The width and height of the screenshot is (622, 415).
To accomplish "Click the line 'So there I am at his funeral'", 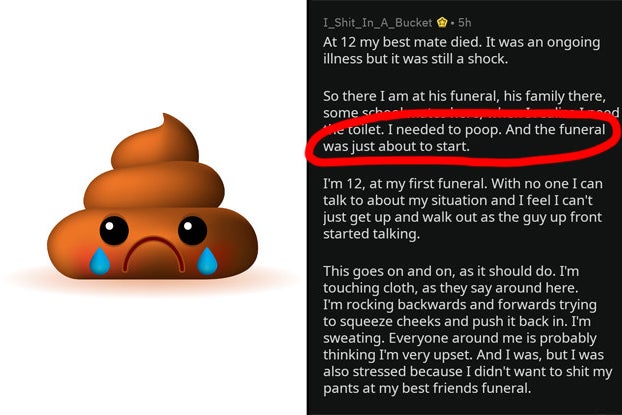I will coord(464,96).
